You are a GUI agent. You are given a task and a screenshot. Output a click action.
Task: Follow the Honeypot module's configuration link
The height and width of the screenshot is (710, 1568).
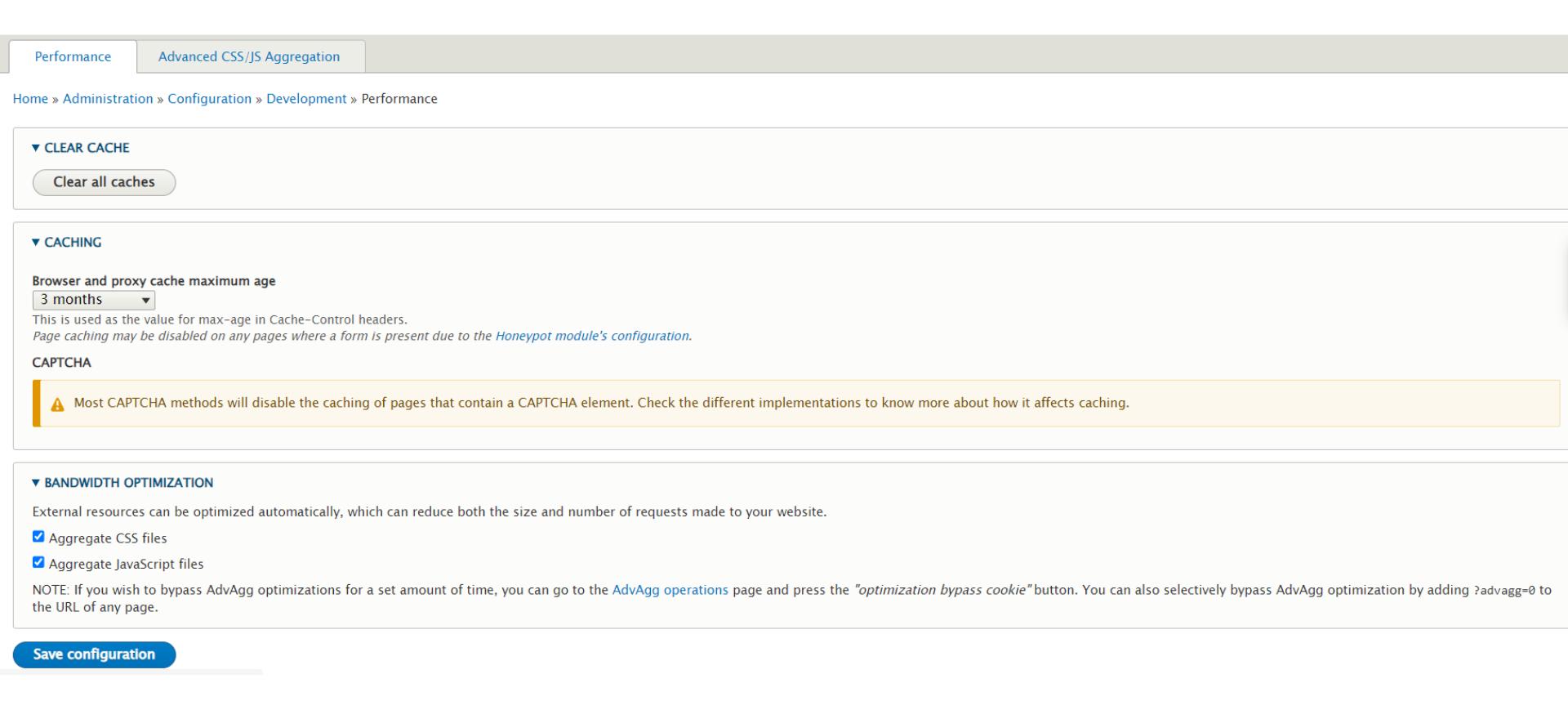coord(592,336)
